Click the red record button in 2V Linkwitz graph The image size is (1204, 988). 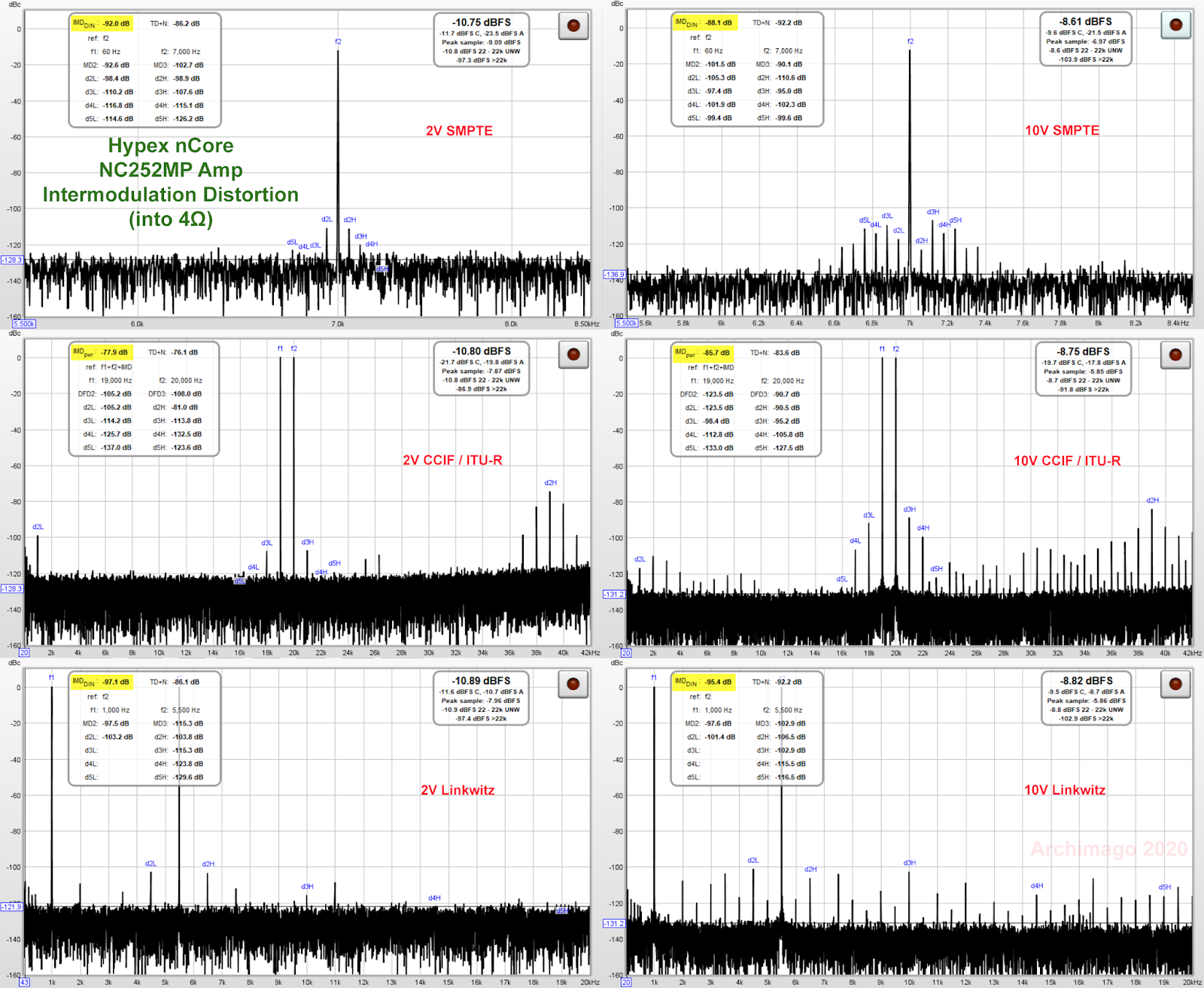tap(573, 684)
